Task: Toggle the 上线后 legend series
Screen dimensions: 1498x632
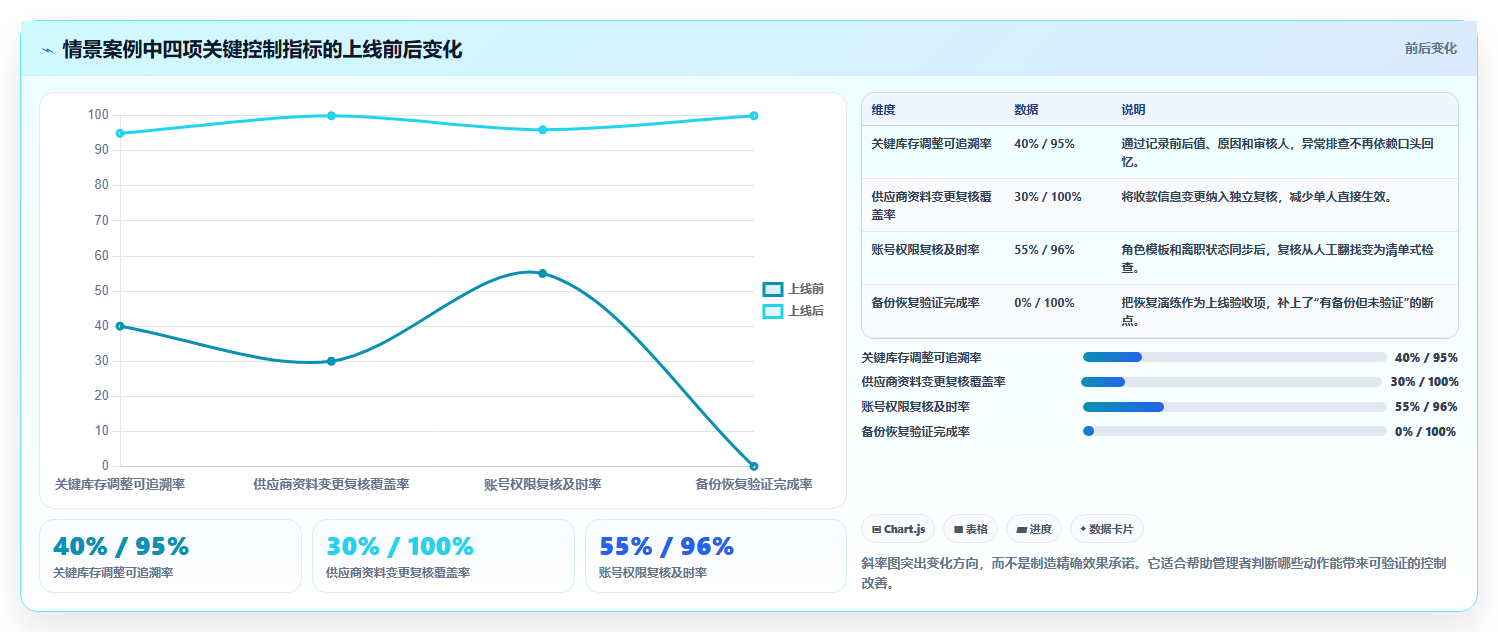Action: click(793, 311)
